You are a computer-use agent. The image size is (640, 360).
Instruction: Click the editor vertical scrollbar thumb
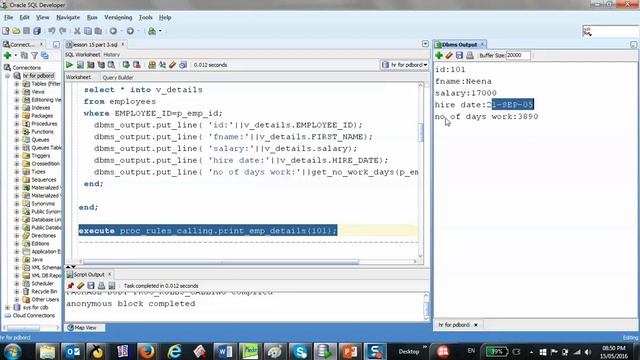[x=420, y=132]
